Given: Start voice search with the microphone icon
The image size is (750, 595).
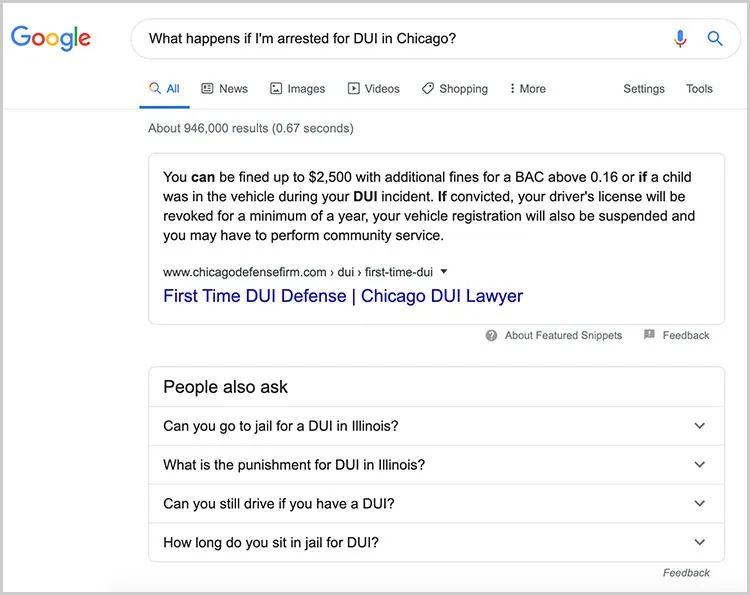Looking at the screenshot, I should (680, 38).
